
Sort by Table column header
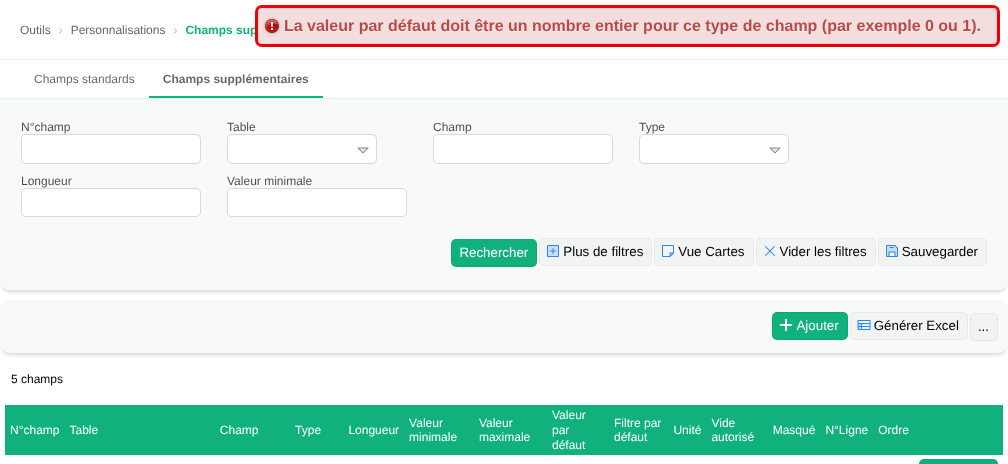[x=84, y=430]
